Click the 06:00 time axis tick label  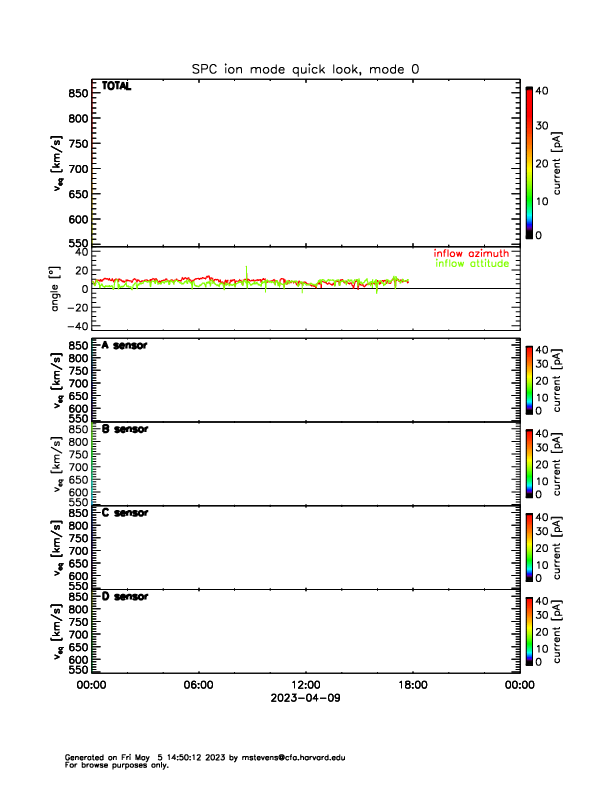(x=198, y=685)
